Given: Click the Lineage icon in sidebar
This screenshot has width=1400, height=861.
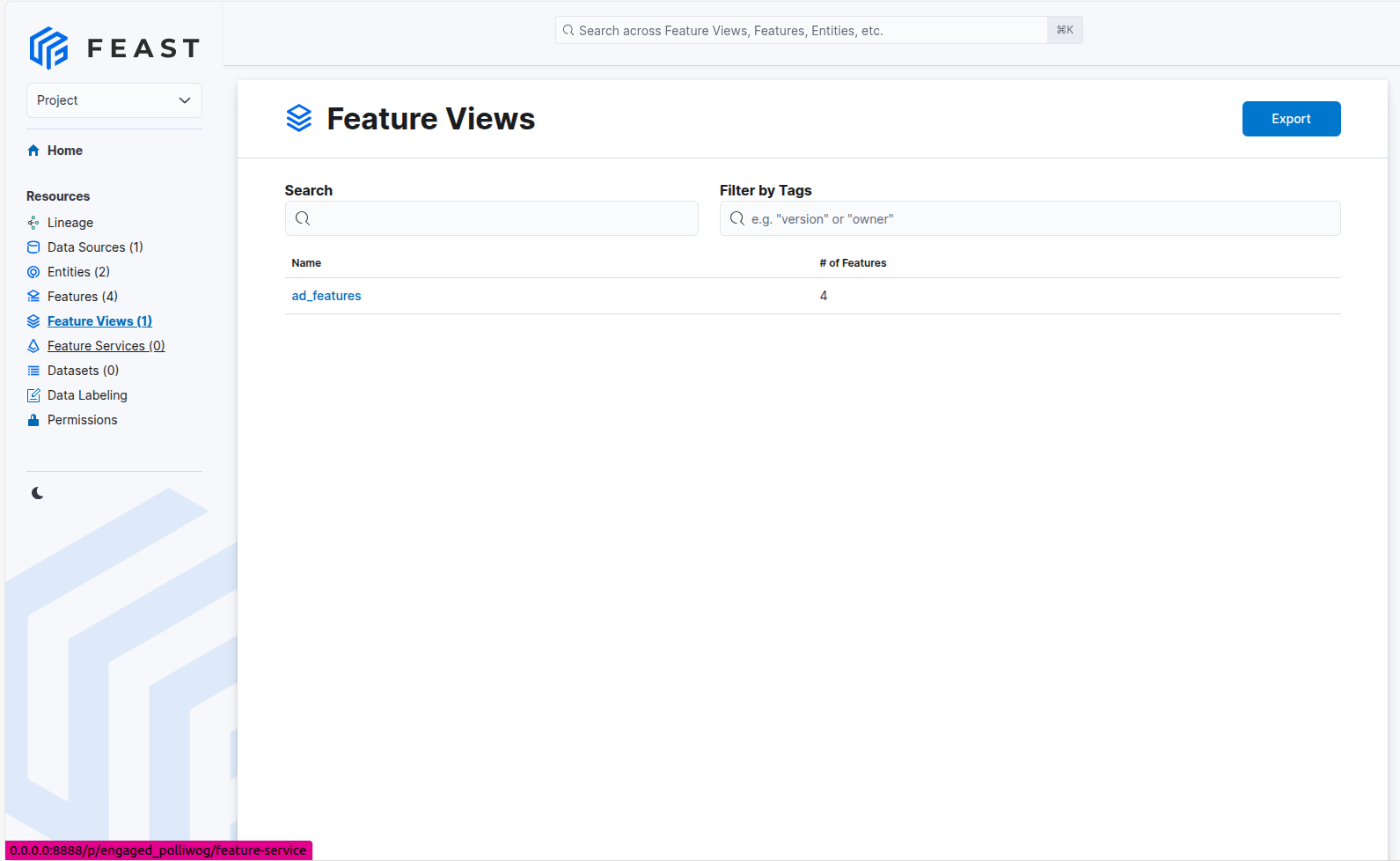Looking at the screenshot, I should [x=33, y=223].
